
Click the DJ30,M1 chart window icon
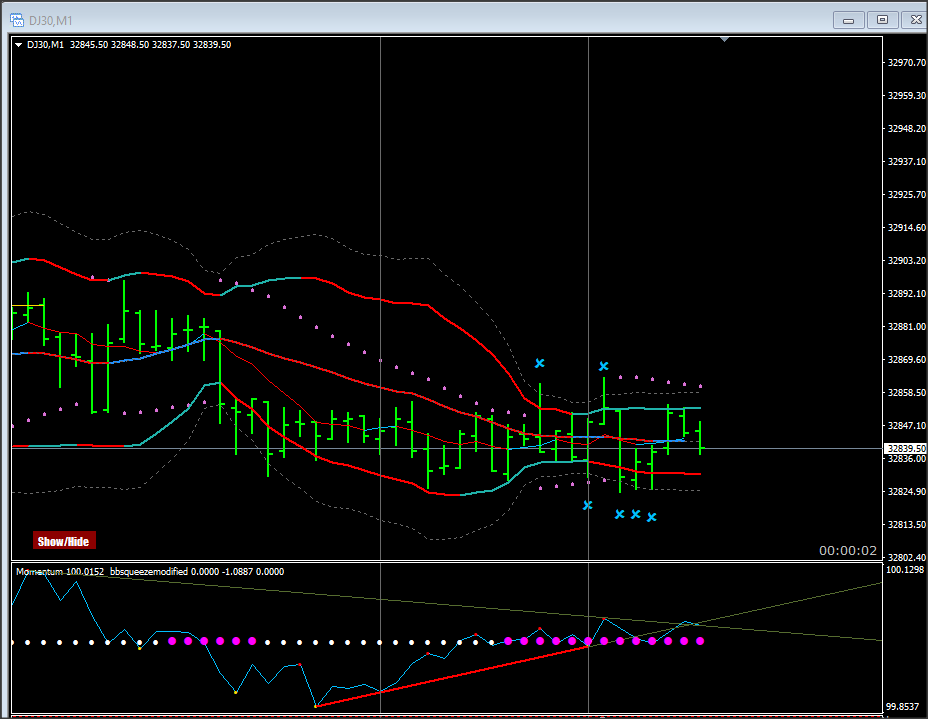[x=17, y=20]
